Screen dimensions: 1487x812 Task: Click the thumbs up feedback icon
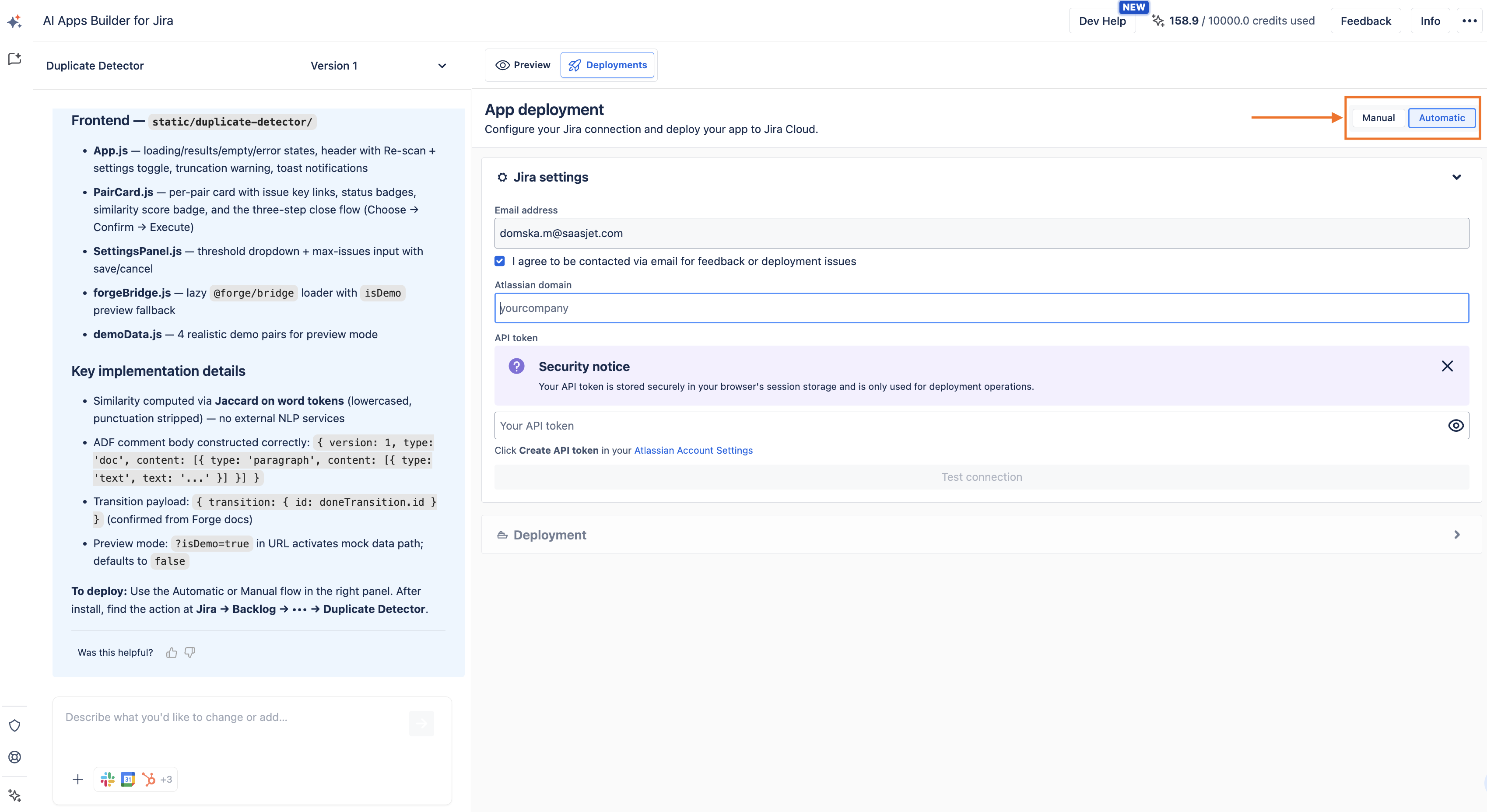[172, 652]
